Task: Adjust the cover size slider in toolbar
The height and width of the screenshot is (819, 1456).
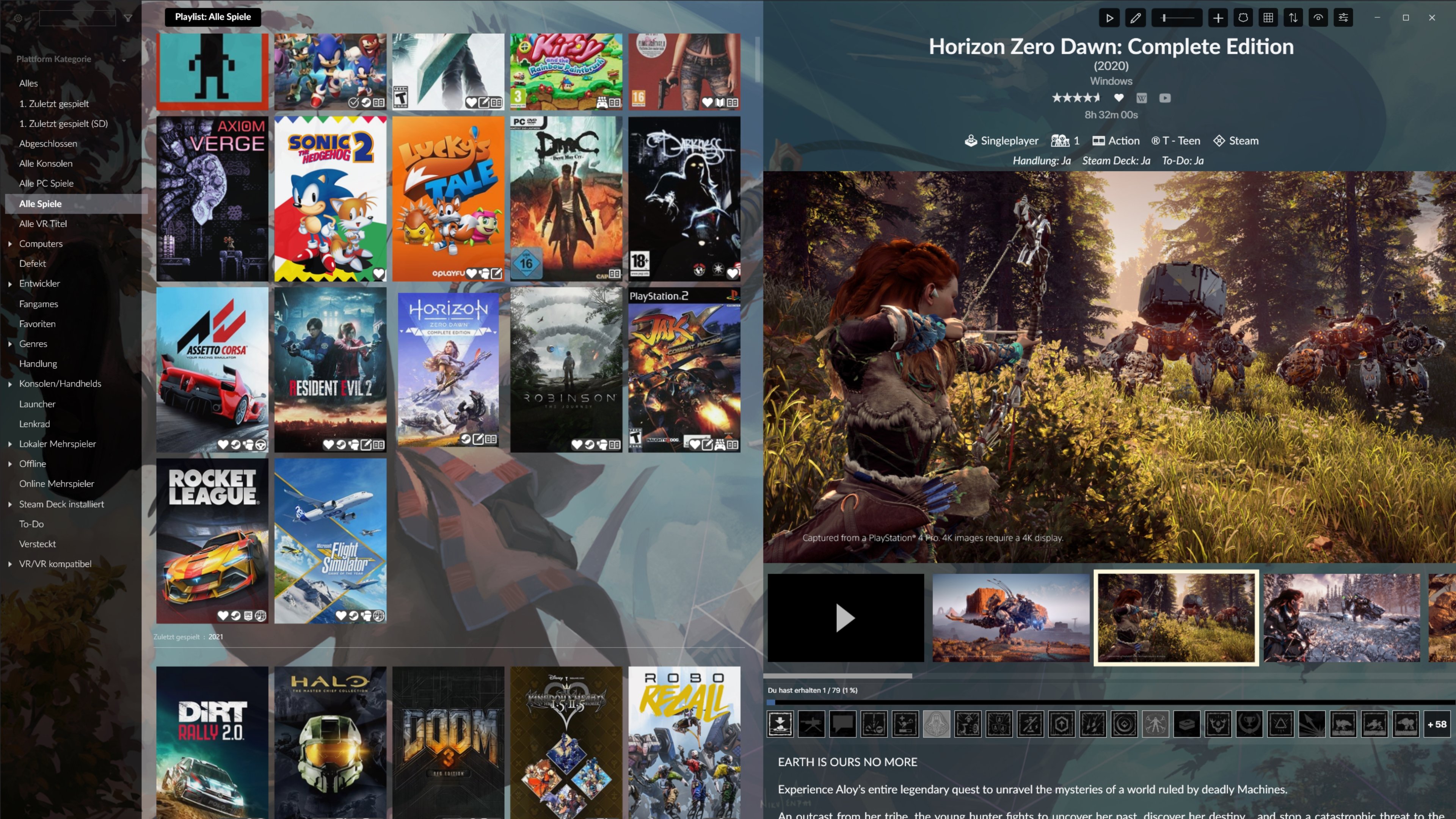Action: [1177, 18]
